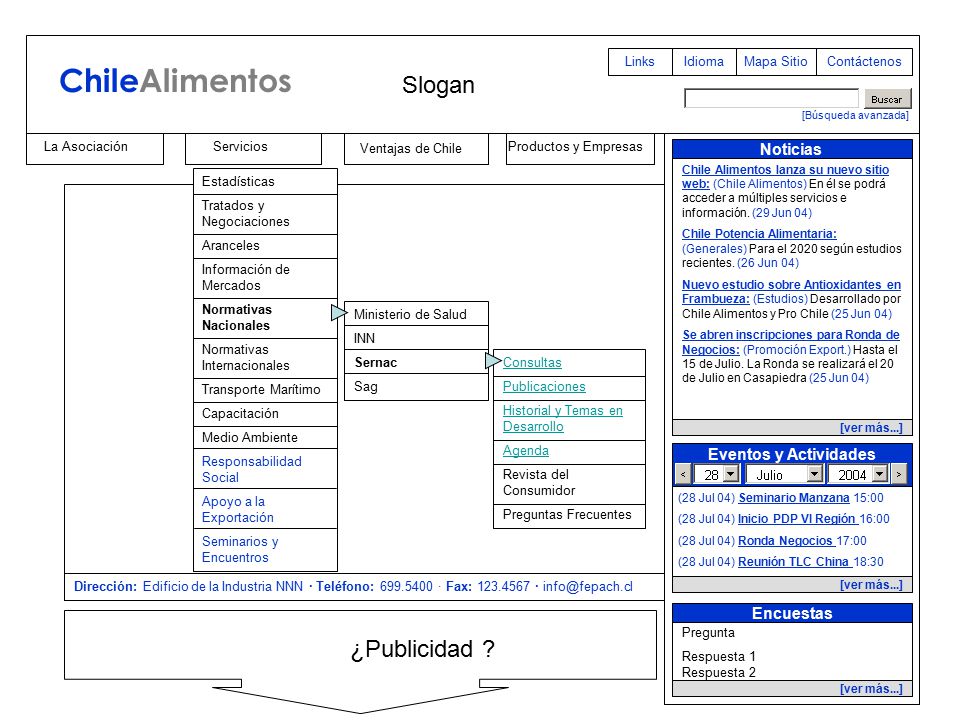
Task: Choose Responsabilidad Social menu entry
Action: point(265,469)
